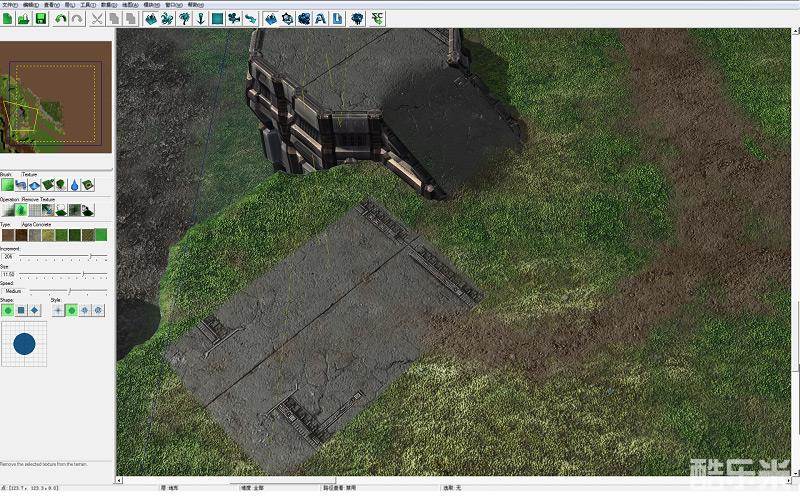This screenshot has height=500, width=800.
Task: Click the anchor-shaped points layer icon
Action: click(x=201, y=18)
